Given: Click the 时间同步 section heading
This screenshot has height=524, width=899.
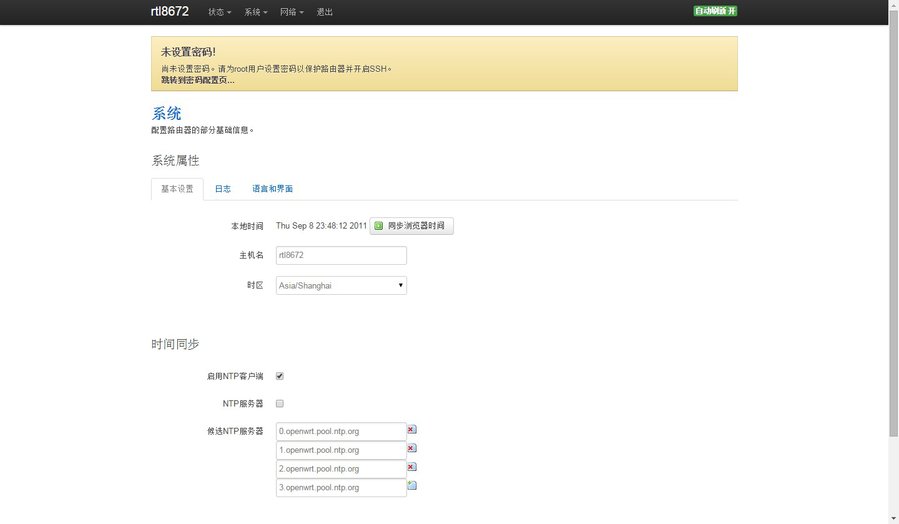Looking at the screenshot, I should 175,344.
